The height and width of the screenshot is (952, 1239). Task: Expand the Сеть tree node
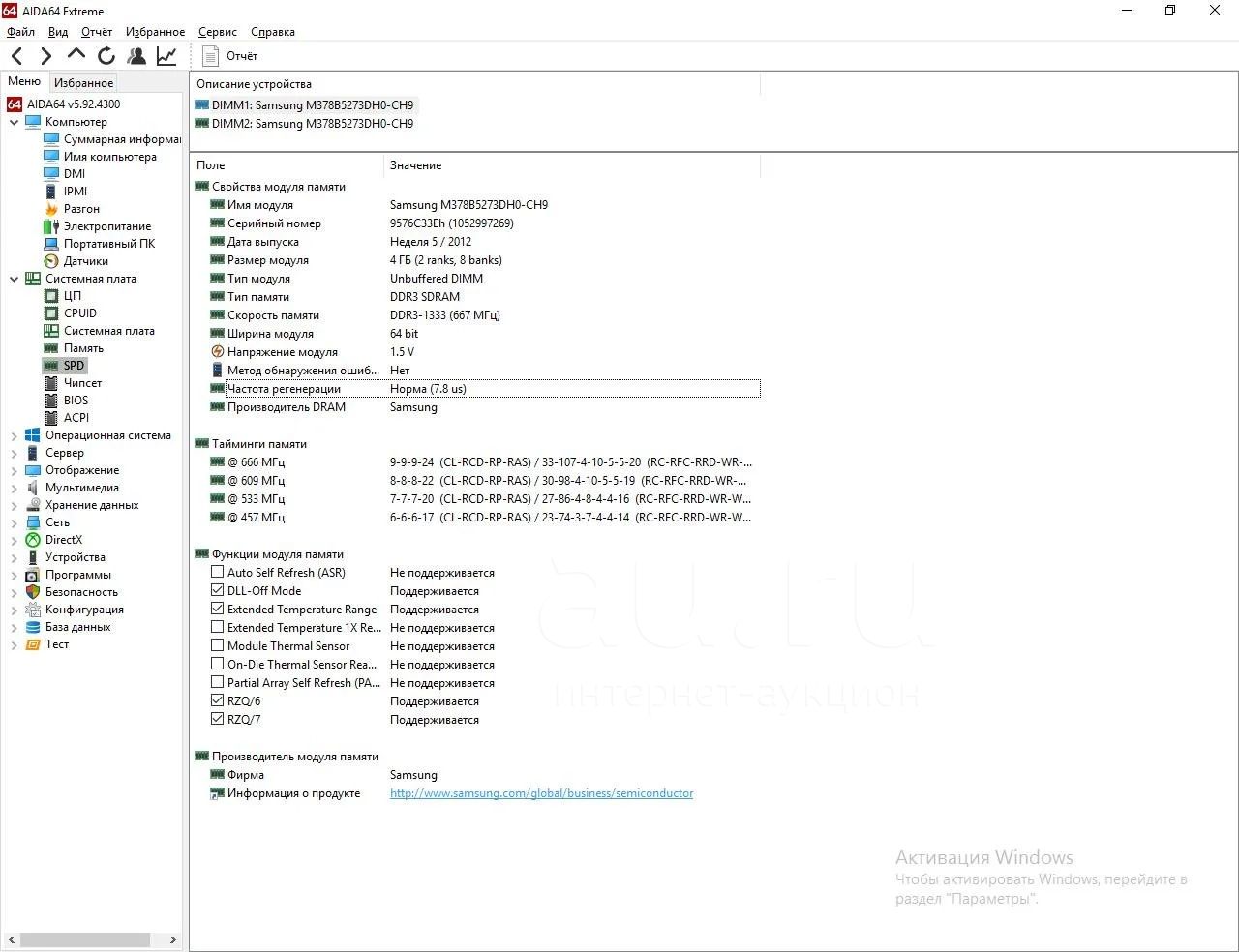click(x=15, y=523)
